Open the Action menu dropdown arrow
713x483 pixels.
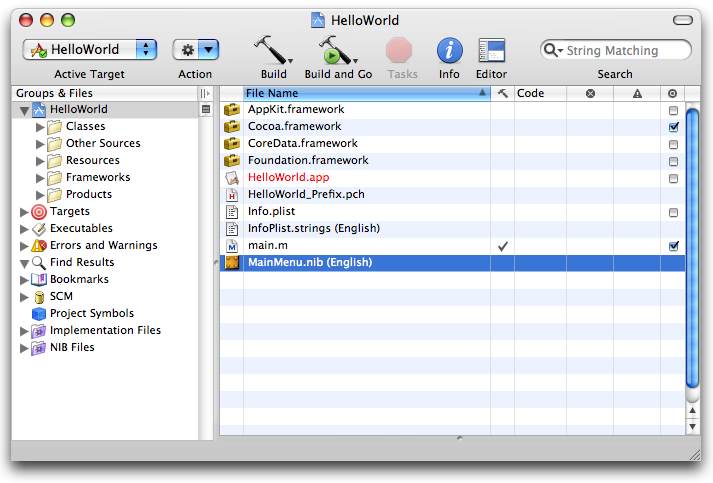coord(208,50)
